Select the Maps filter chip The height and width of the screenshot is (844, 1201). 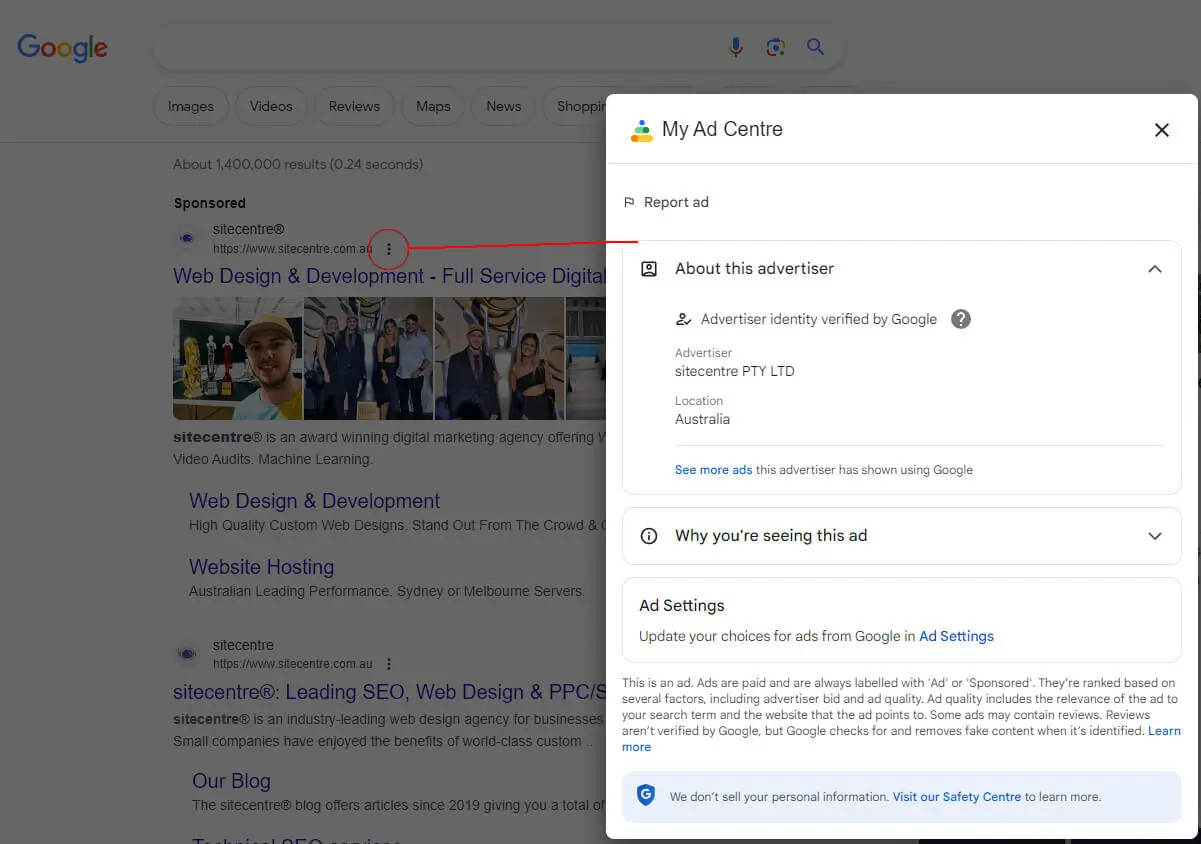433,106
